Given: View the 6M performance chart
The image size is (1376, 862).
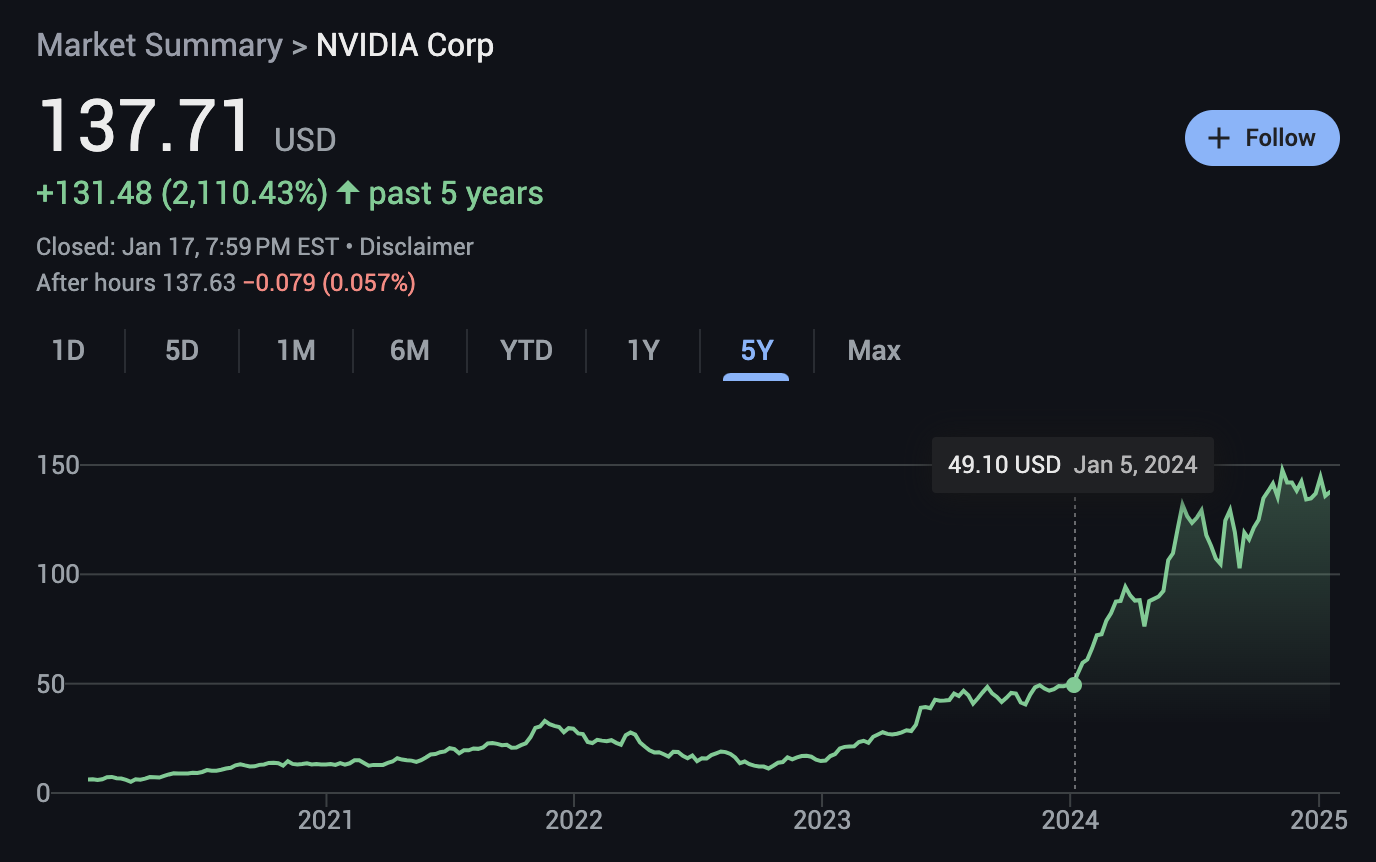Looking at the screenshot, I should click(410, 350).
